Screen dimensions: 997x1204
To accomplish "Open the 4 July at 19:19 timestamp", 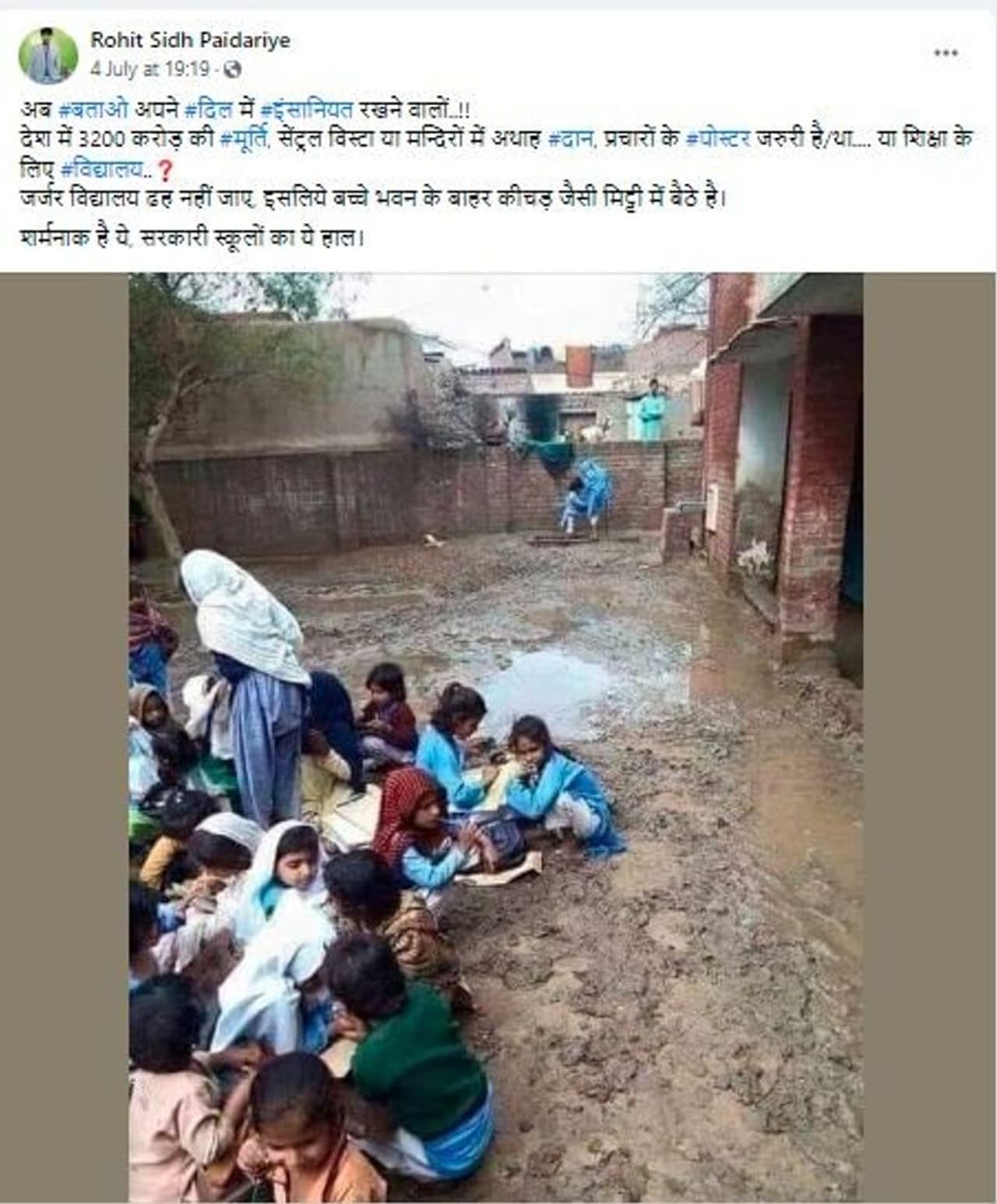I will point(150,69).
